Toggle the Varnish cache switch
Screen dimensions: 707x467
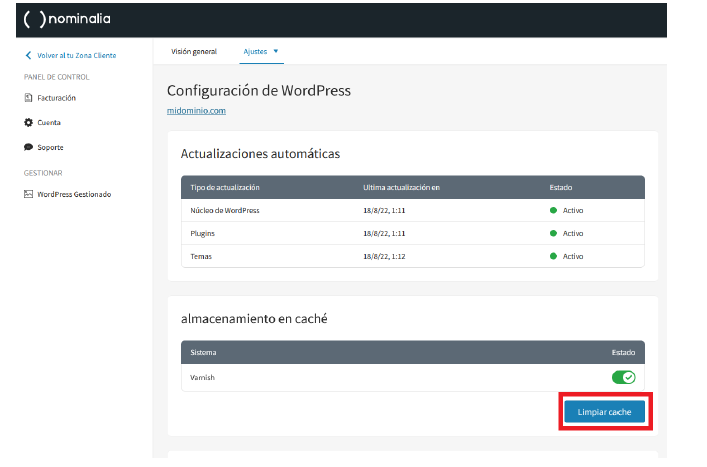coord(623,377)
